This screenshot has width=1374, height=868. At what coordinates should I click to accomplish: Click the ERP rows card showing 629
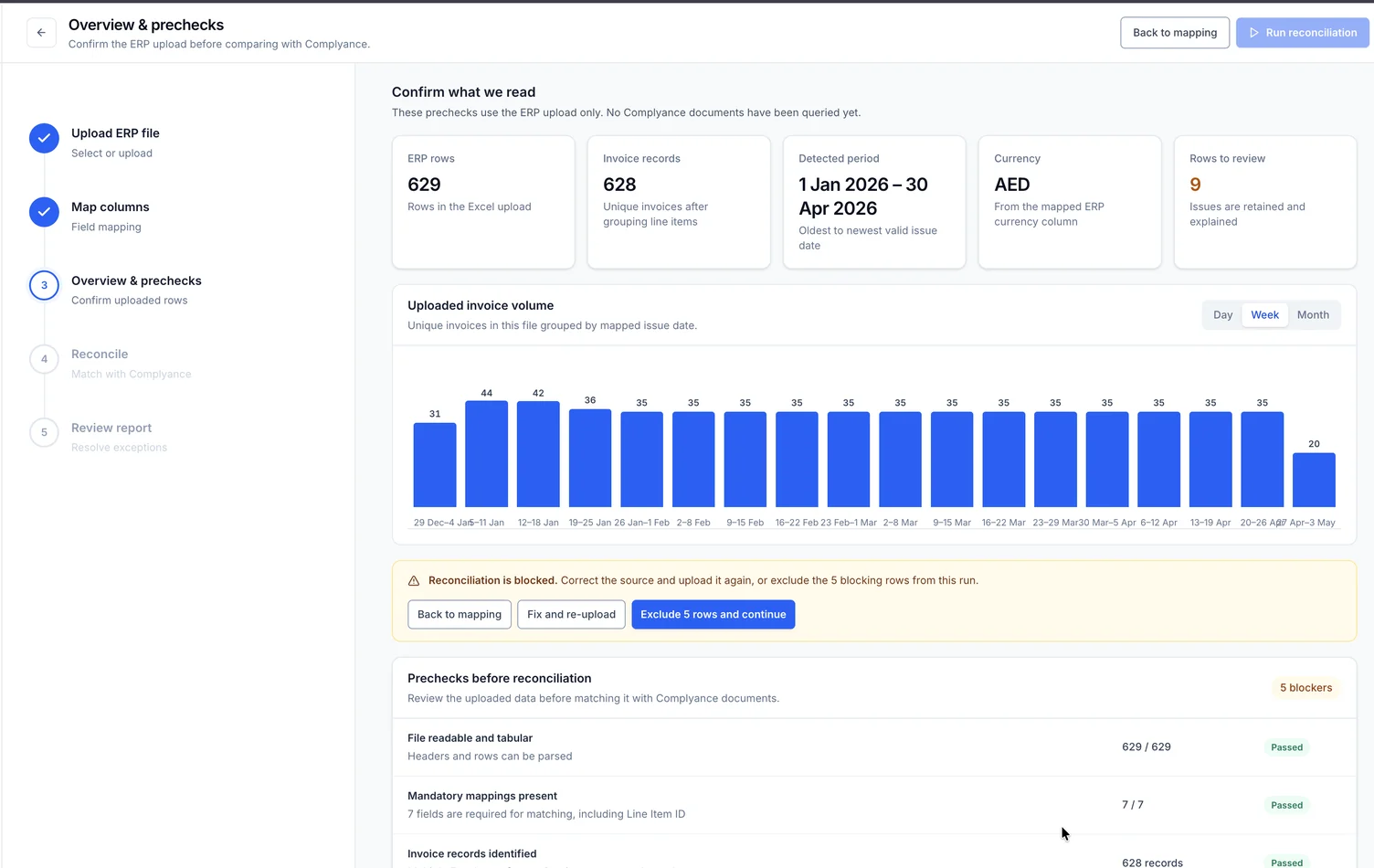pyautogui.click(x=483, y=202)
